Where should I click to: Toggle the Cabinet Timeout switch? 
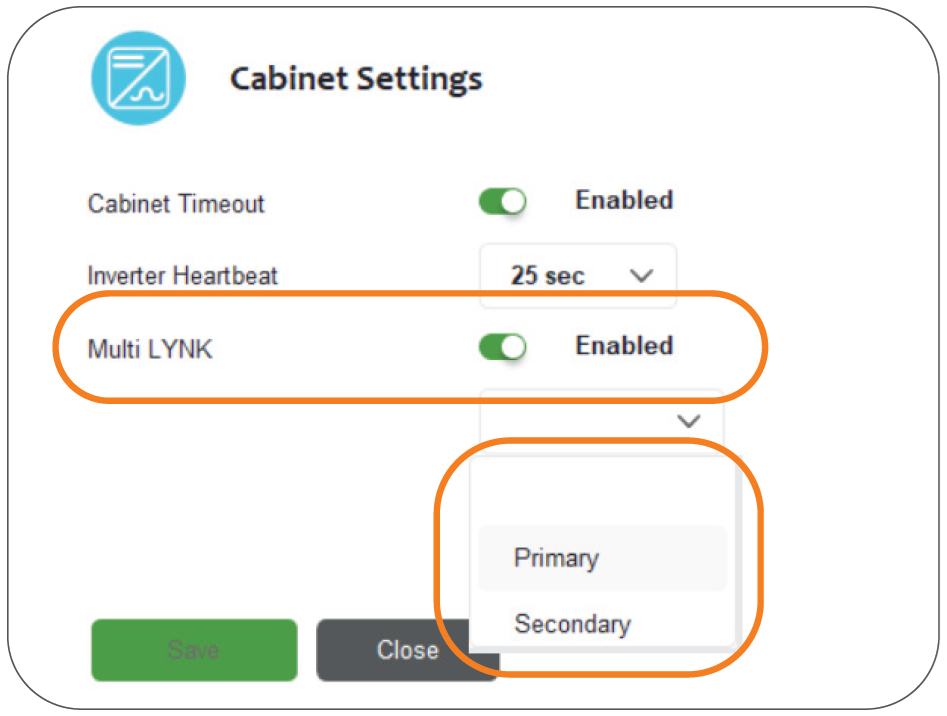click(502, 202)
